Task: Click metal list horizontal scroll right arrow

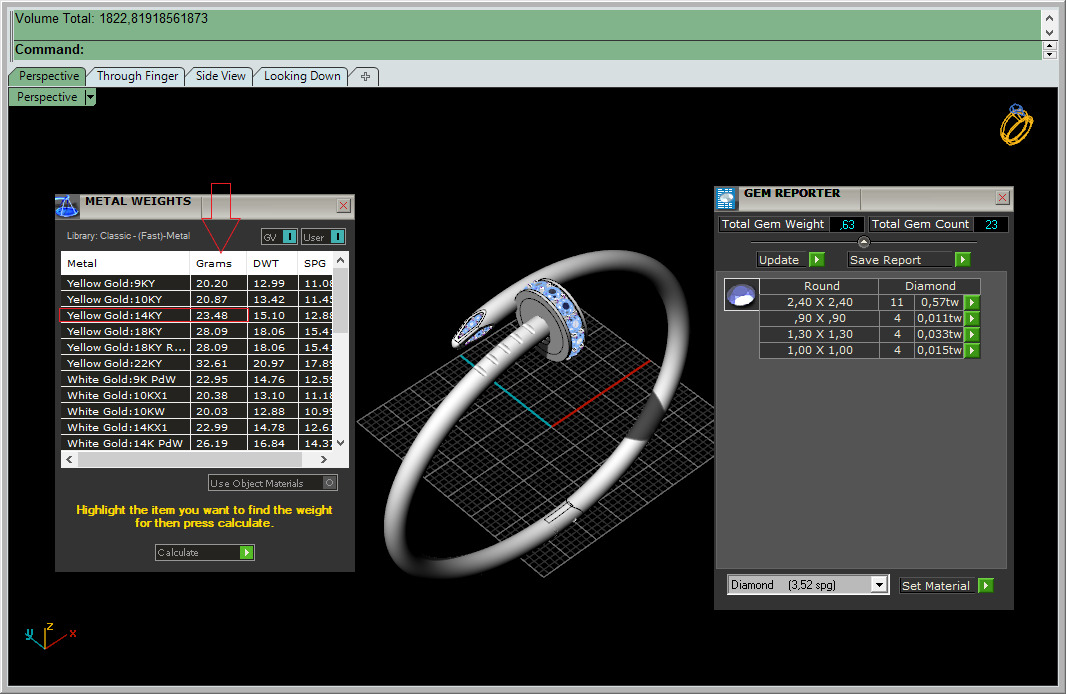Action: [x=324, y=459]
